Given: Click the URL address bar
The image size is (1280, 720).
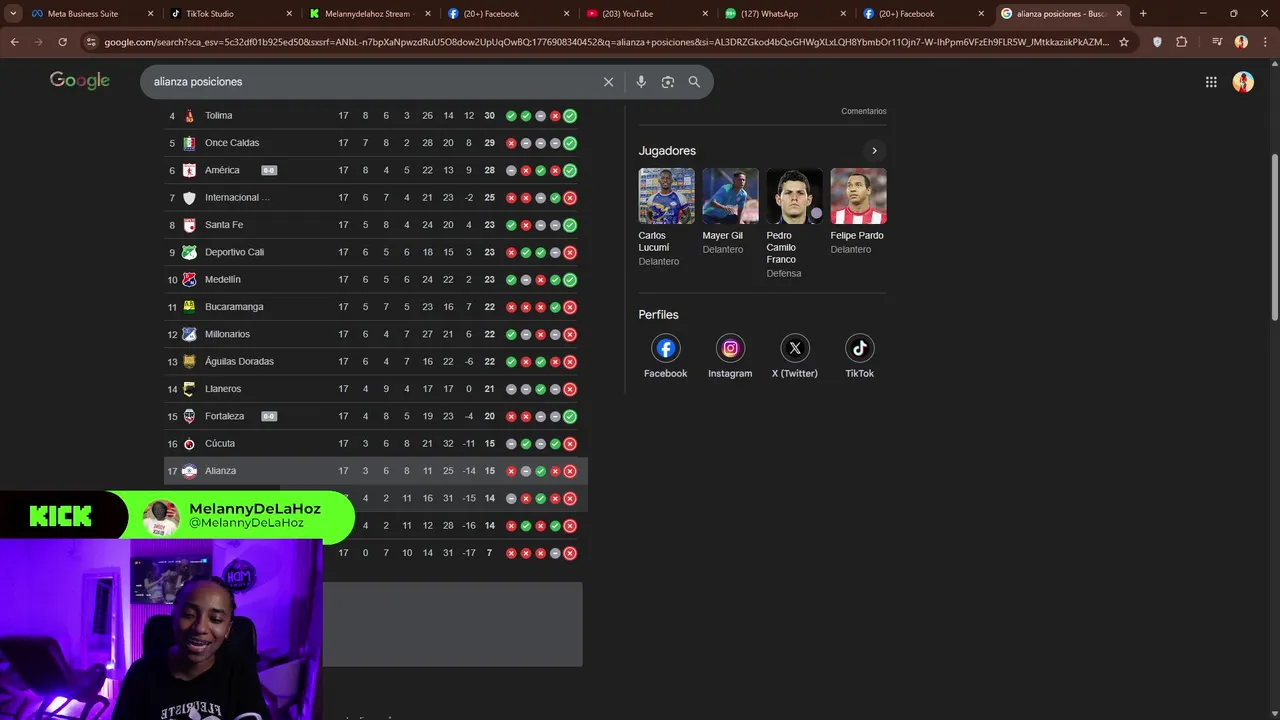Looking at the screenshot, I should coord(606,42).
